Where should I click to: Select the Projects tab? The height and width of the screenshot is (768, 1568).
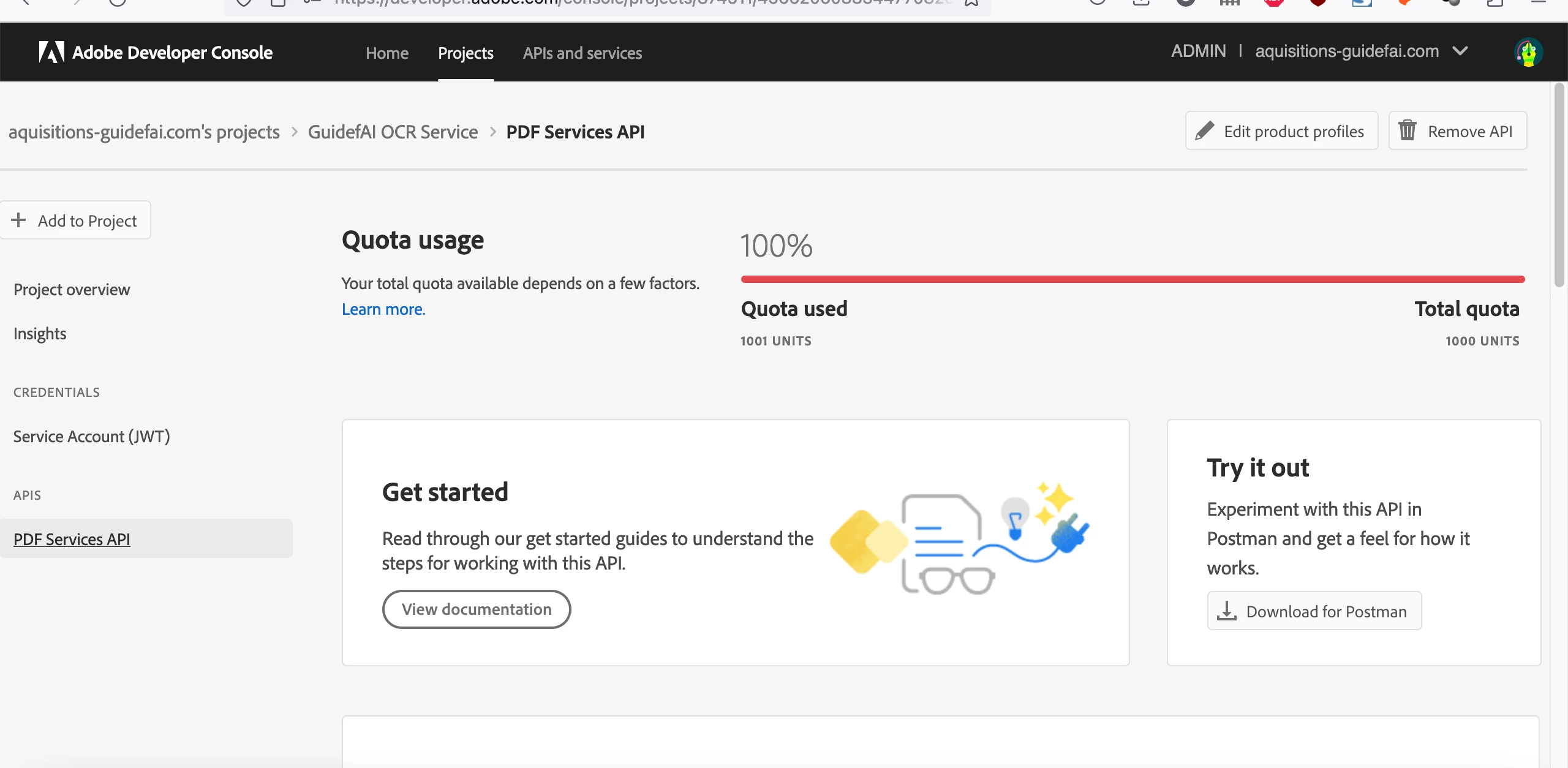[466, 53]
